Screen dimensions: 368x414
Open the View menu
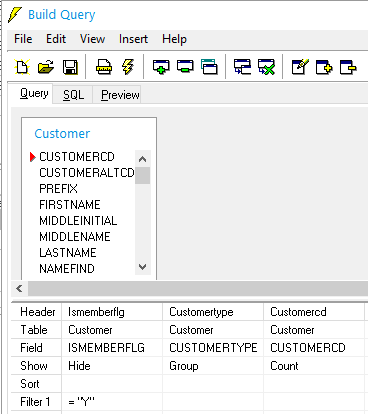(92, 39)
